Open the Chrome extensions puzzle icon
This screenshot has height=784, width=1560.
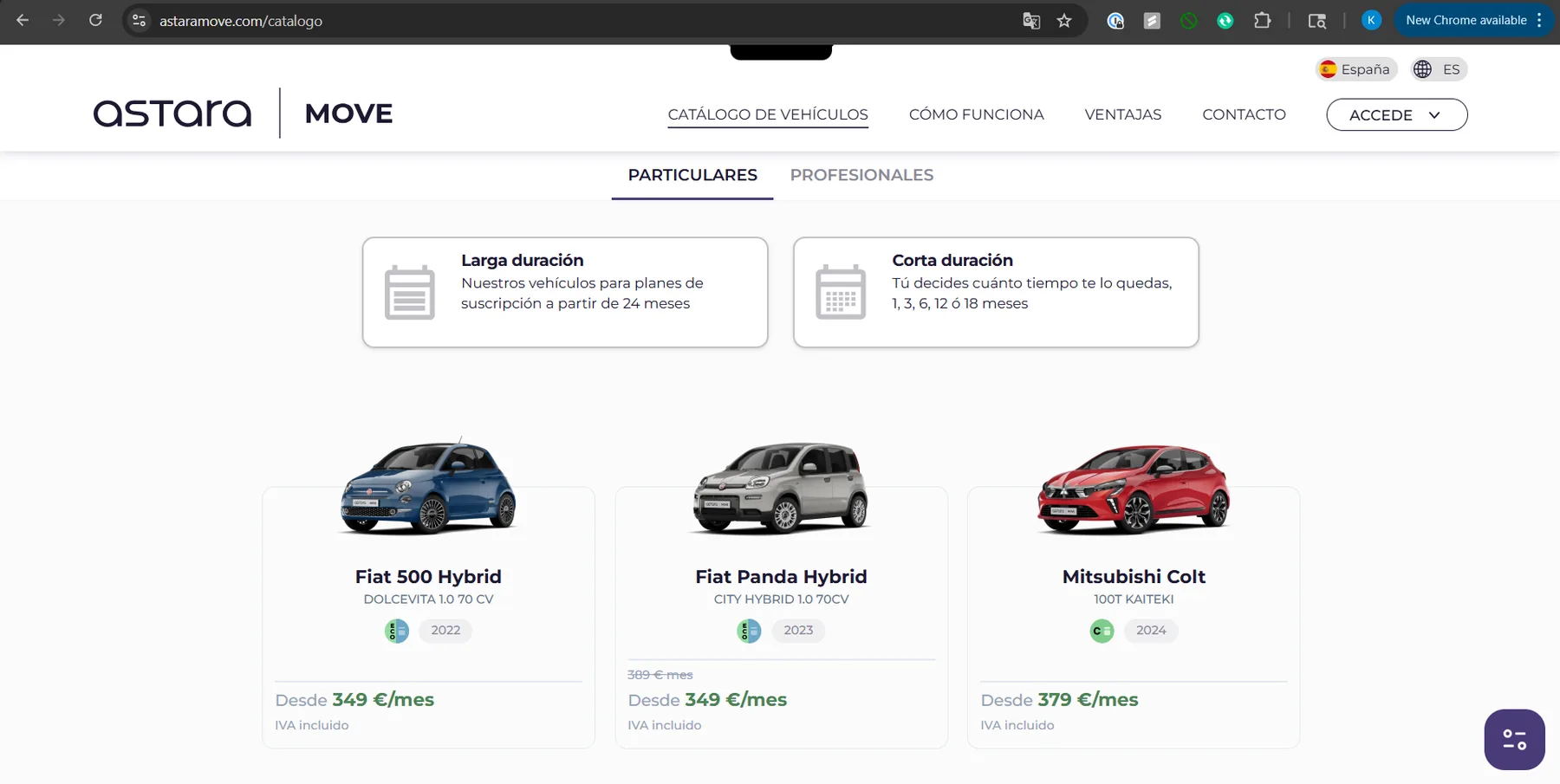tap(1263, 20)
